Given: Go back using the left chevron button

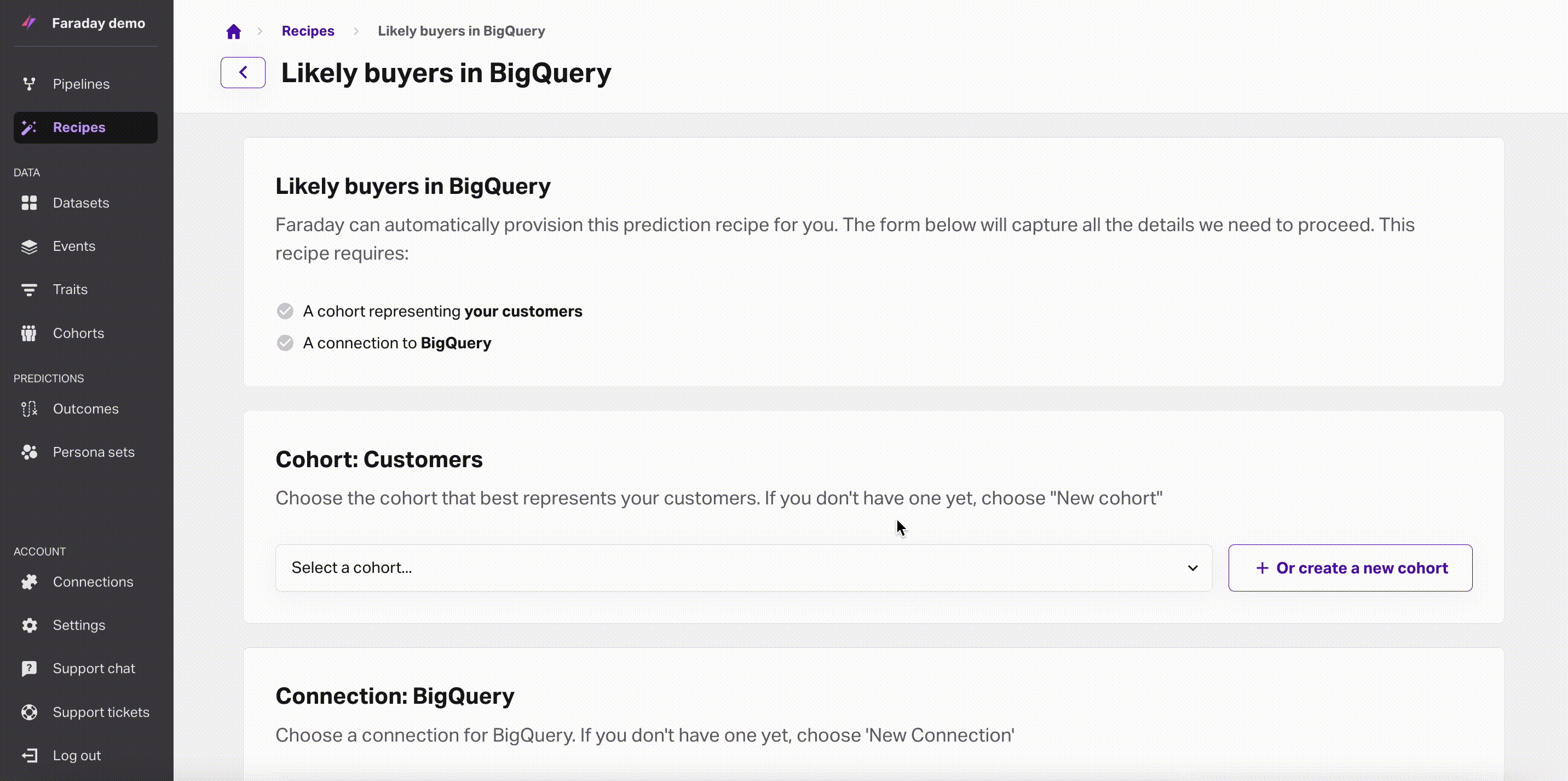Looking at the screenshot, I should pos(243,72).
